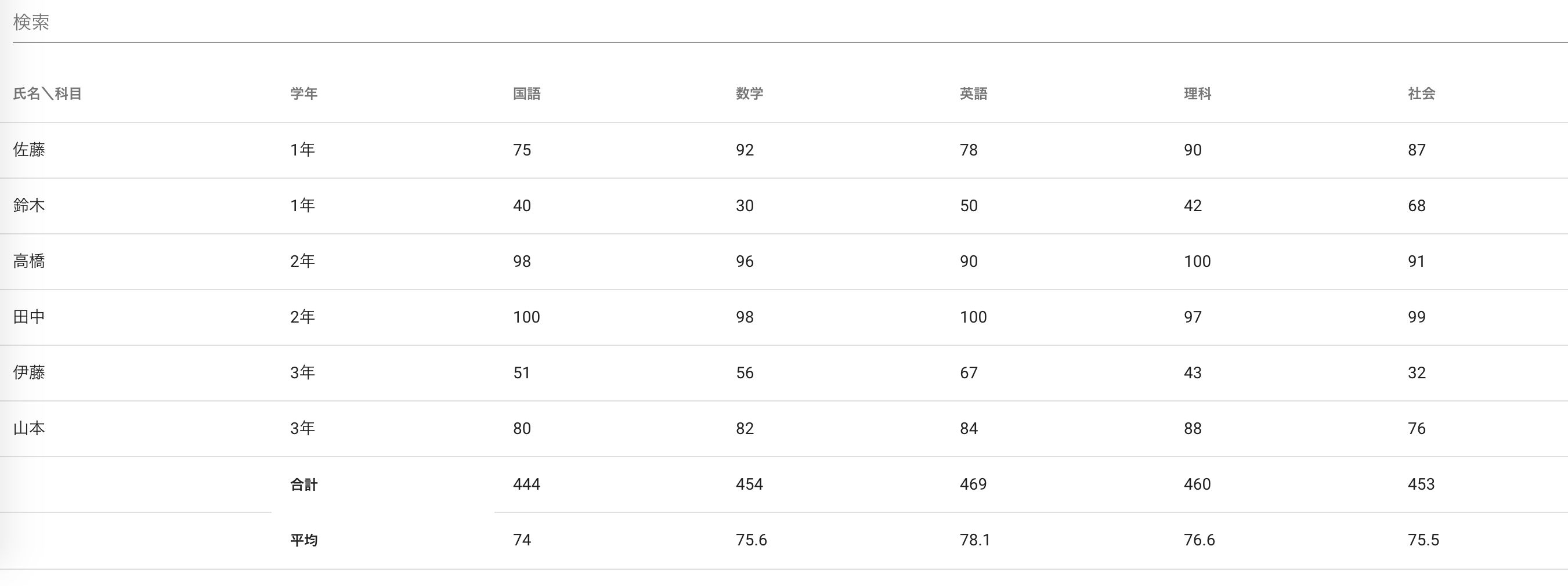This screenshot has width=1568, height=586.
Task: Click the 英語 column header
Action: (x=973, y=94)
